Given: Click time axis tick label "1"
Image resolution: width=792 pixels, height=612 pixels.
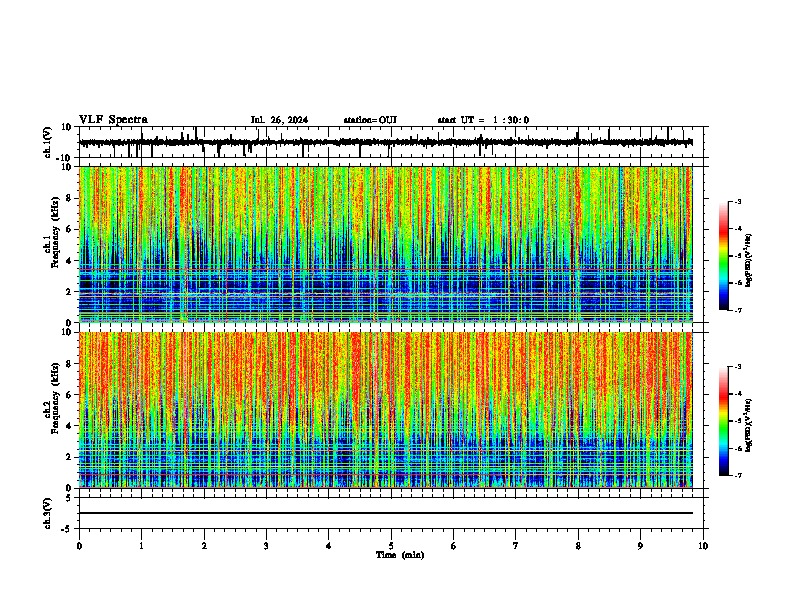Looking at the screenshot, I should tap(141, 546).
